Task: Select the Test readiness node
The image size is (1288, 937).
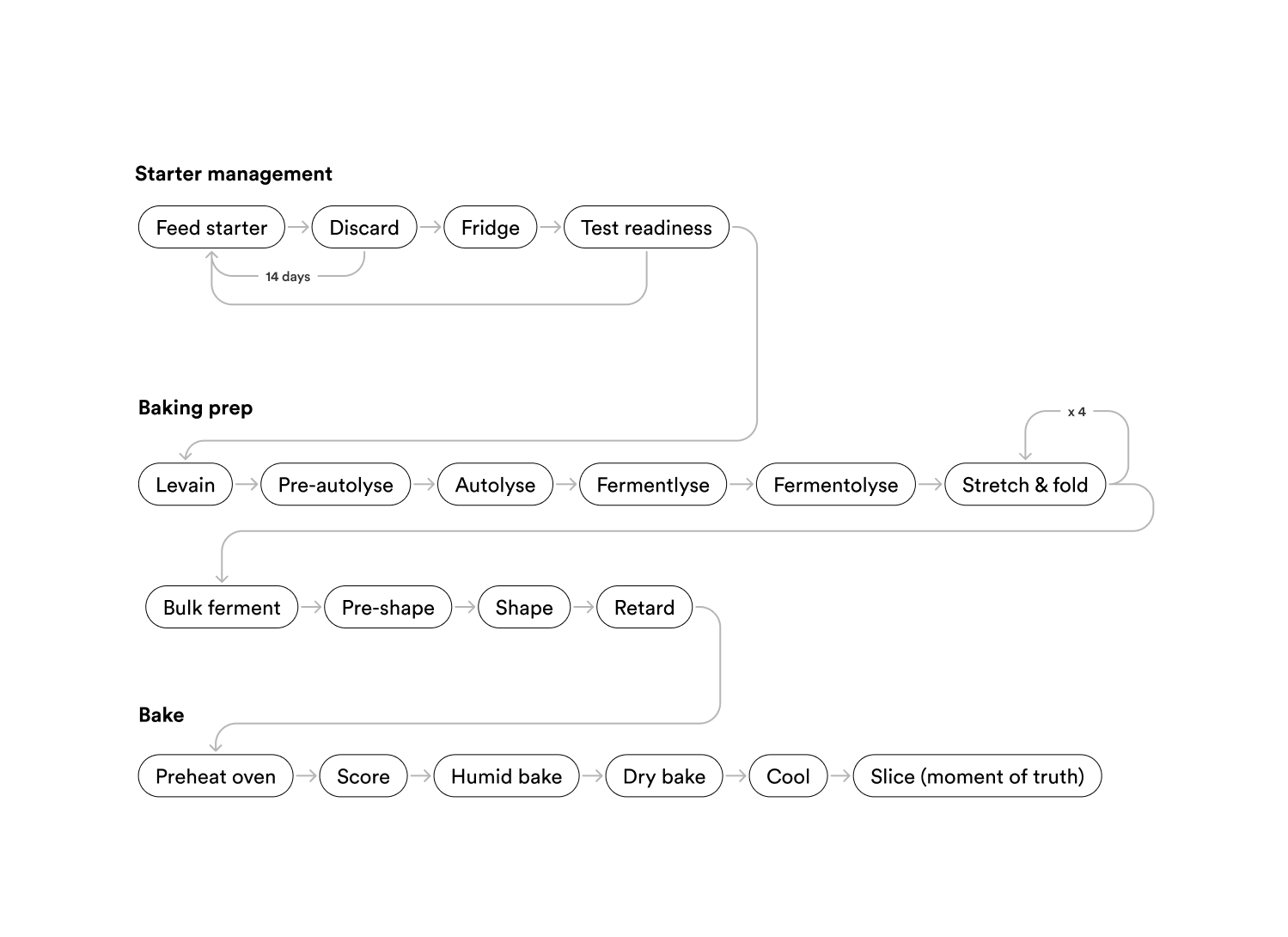Action: click(x=646, y=228)
